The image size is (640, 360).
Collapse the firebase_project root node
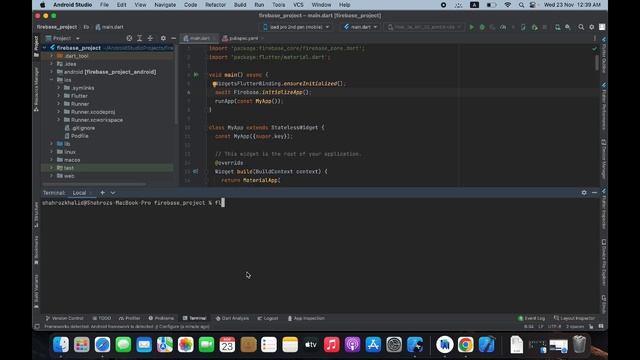pos(44,48)
